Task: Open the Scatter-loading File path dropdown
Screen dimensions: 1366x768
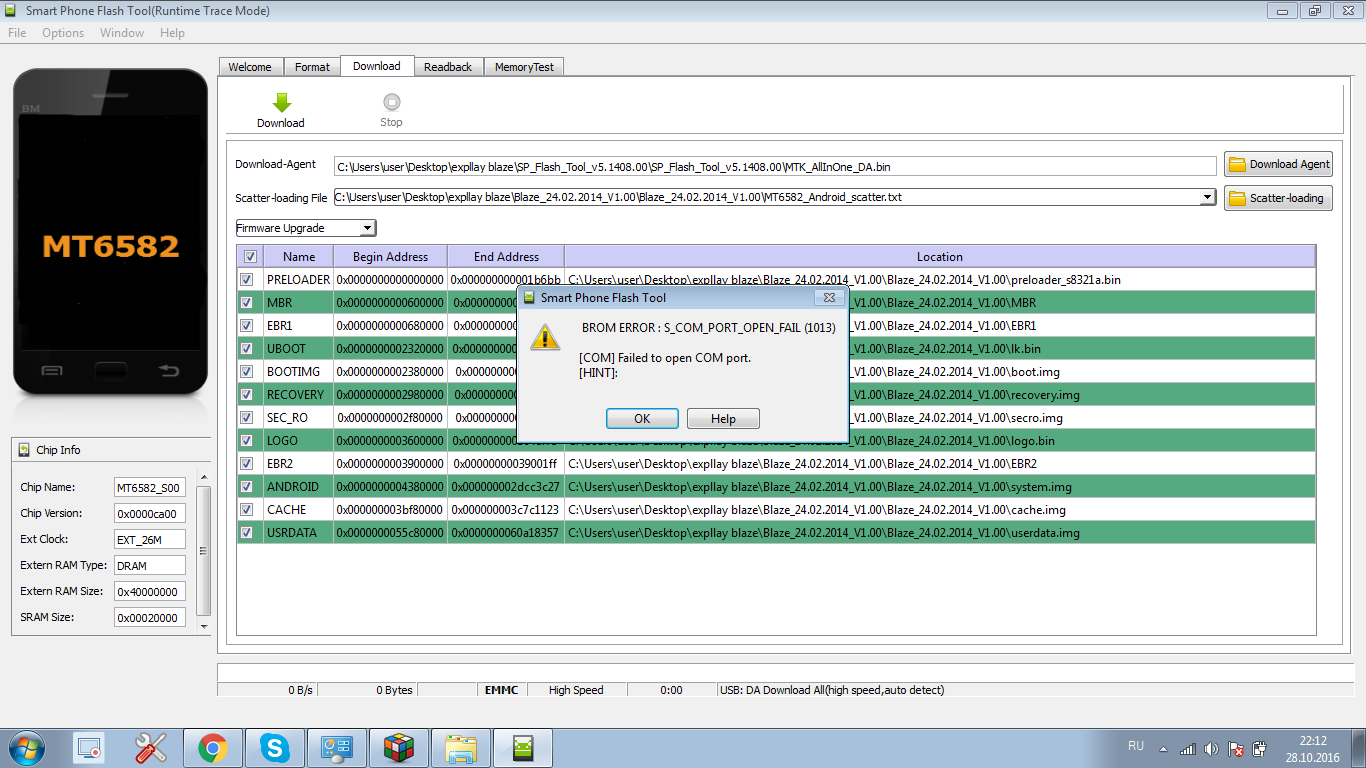Action: pyautogui.click(x=1208, y=197)
